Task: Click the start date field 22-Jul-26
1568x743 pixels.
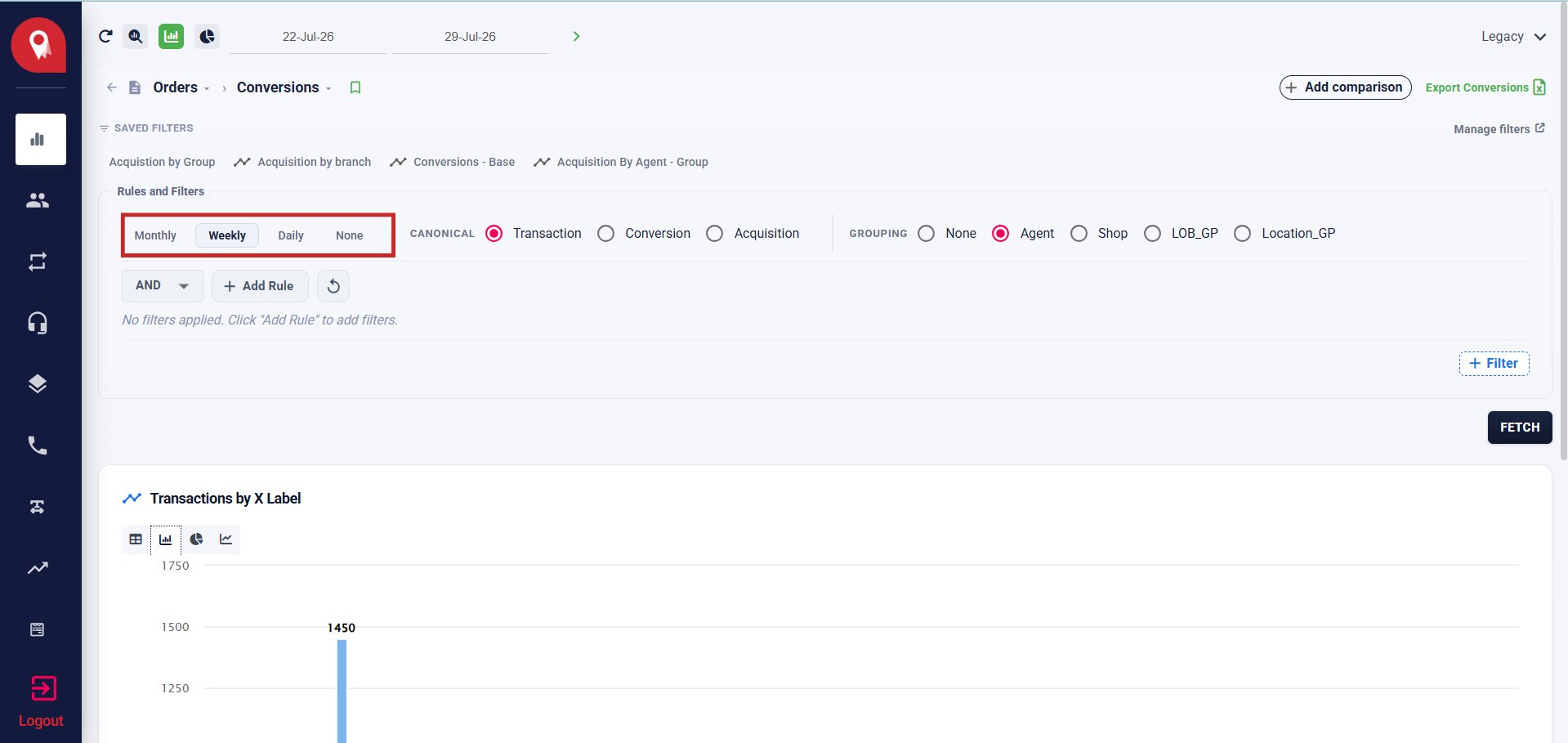Action: click(308, 37)
